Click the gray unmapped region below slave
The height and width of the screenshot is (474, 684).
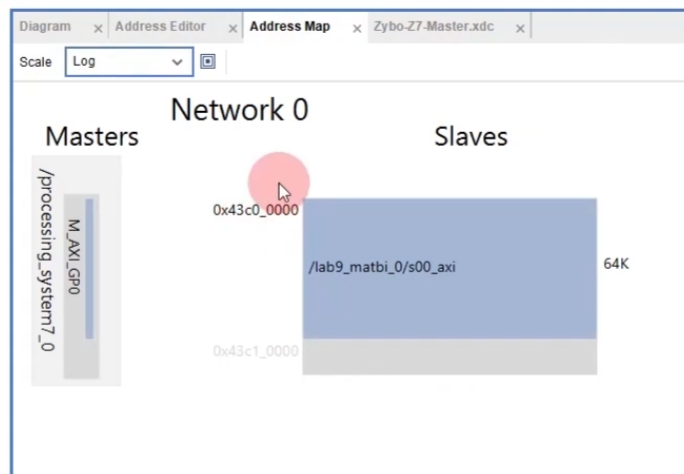[x=450, y=357]
